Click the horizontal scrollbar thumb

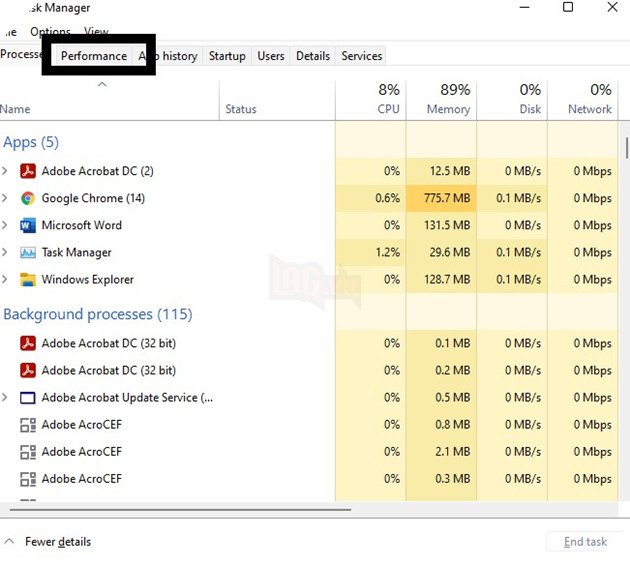tap(180, 510)
